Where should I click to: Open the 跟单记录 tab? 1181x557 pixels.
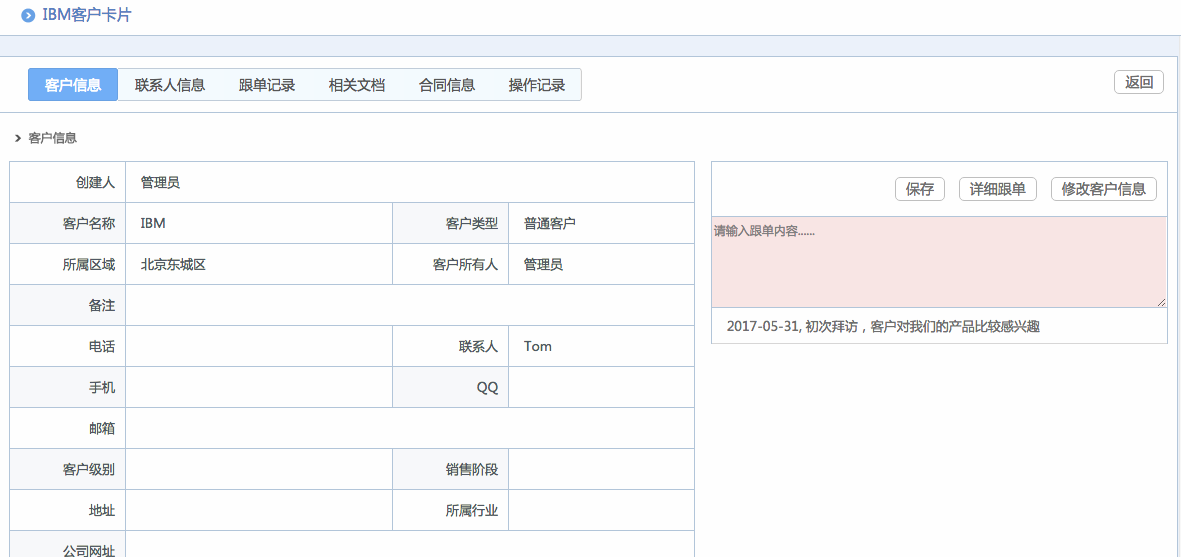coord(267,85)
